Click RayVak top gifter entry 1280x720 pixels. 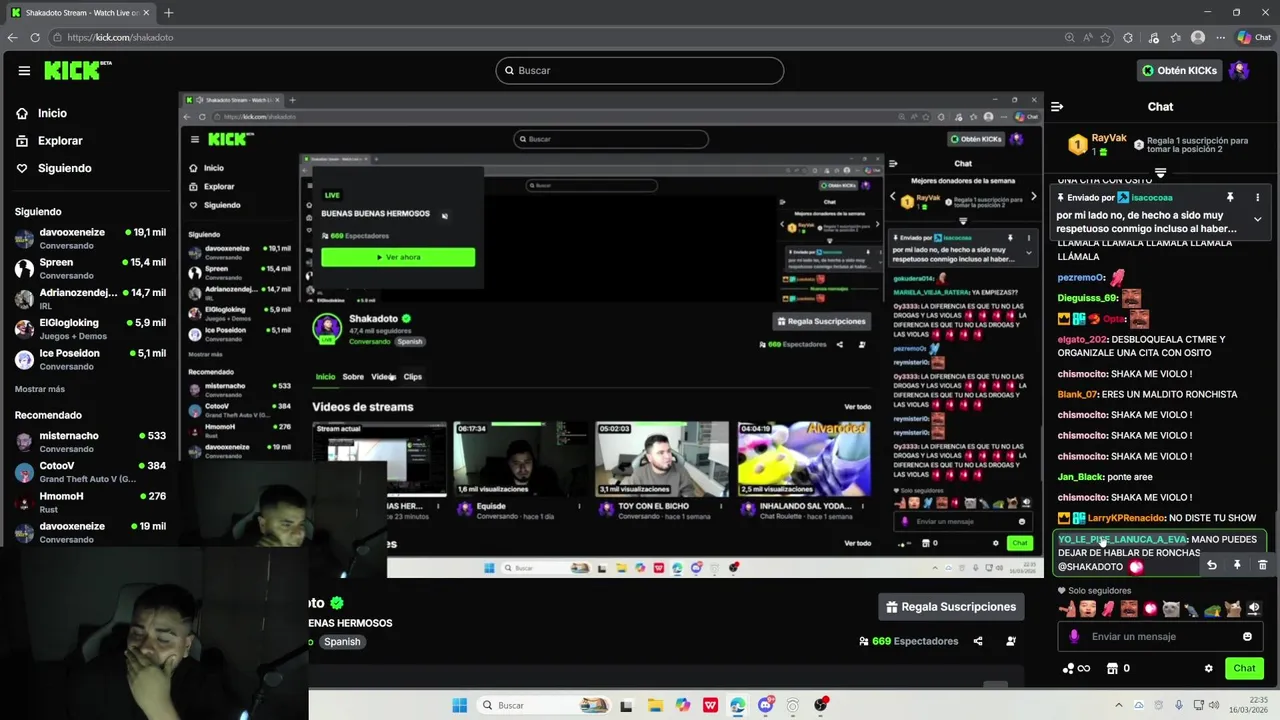coord(1096,145)
